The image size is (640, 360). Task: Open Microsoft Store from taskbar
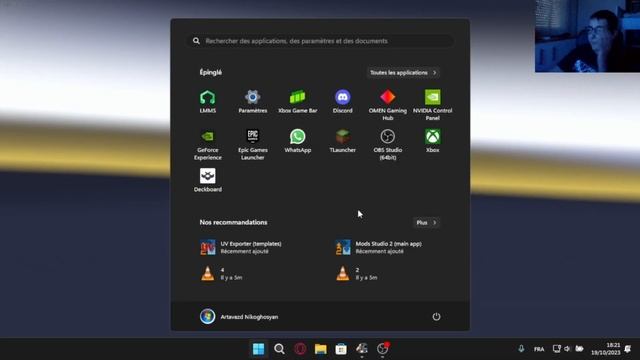341,349
